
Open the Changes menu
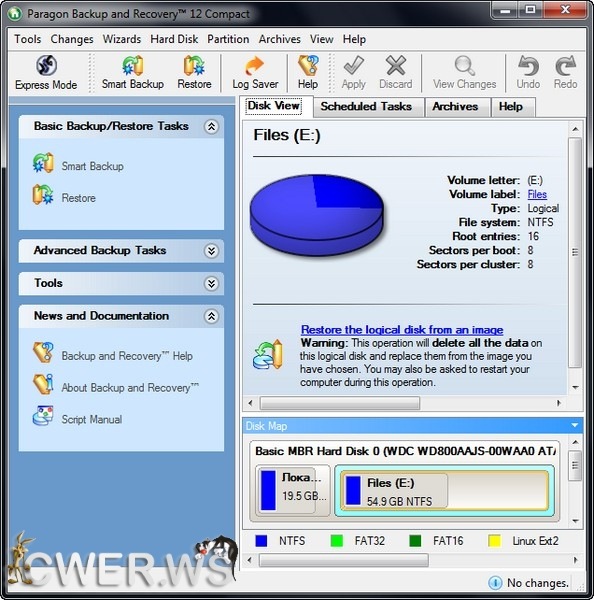pyautogui.click(x=72, y=39)
